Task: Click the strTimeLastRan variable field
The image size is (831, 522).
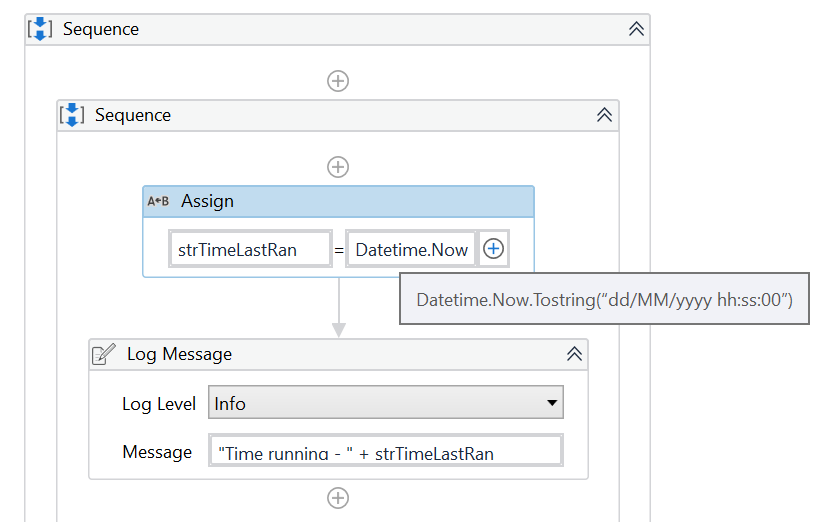Action: tap(250, 250)
